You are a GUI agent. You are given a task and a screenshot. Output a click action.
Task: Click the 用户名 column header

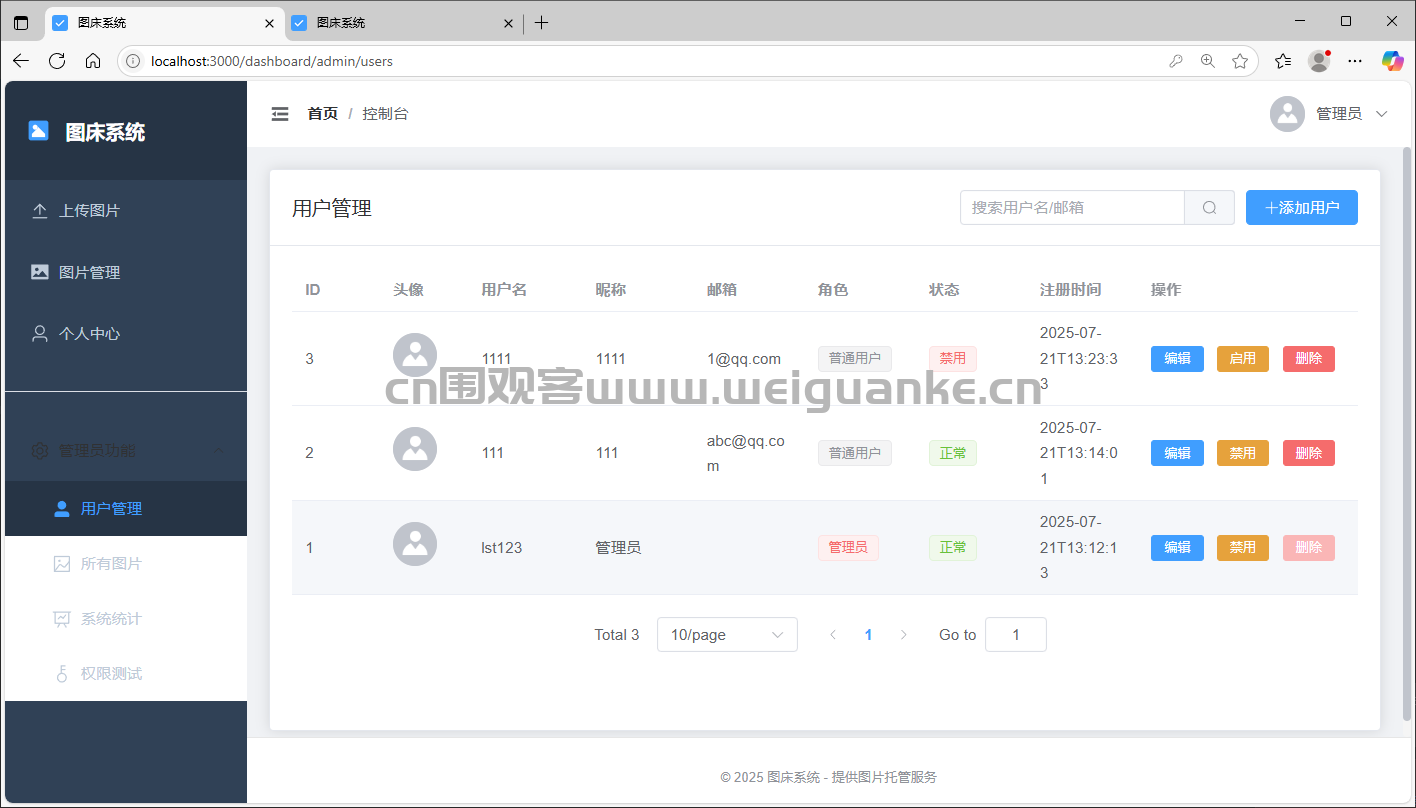pyautogui.click(x=504, y=290)
